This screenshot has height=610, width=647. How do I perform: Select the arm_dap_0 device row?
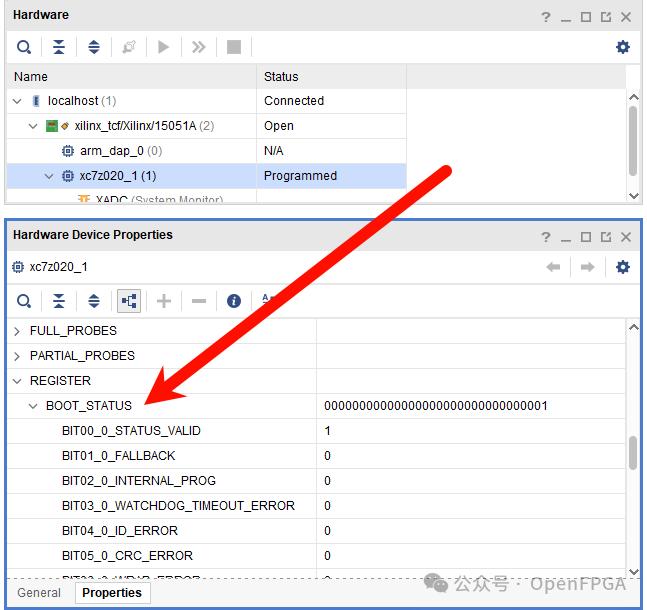click(111, 151)
